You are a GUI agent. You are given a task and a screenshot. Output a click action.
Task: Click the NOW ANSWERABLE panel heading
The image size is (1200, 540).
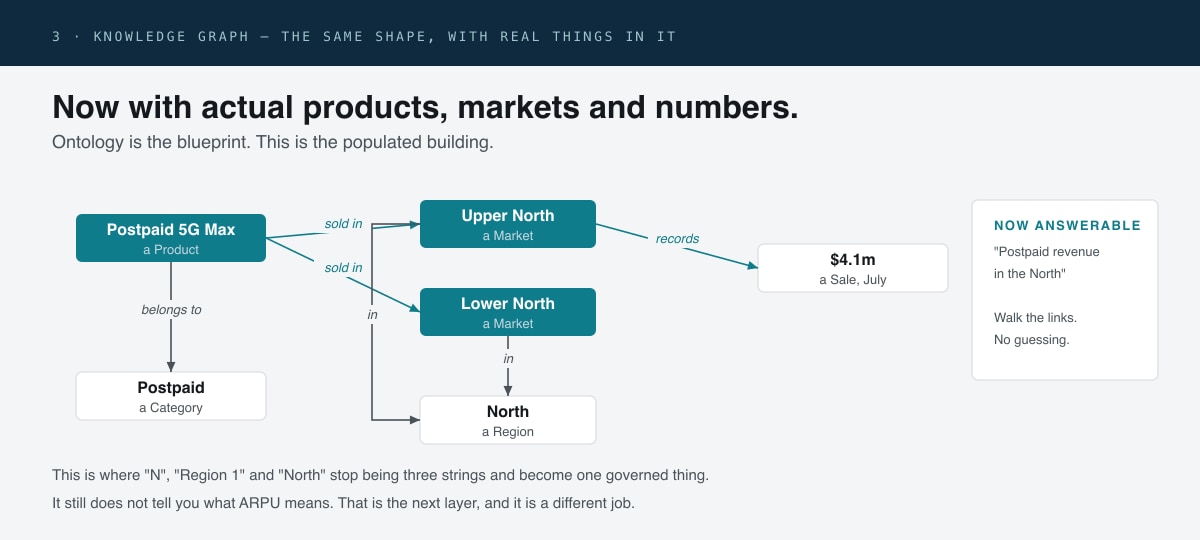[1067, 226]
